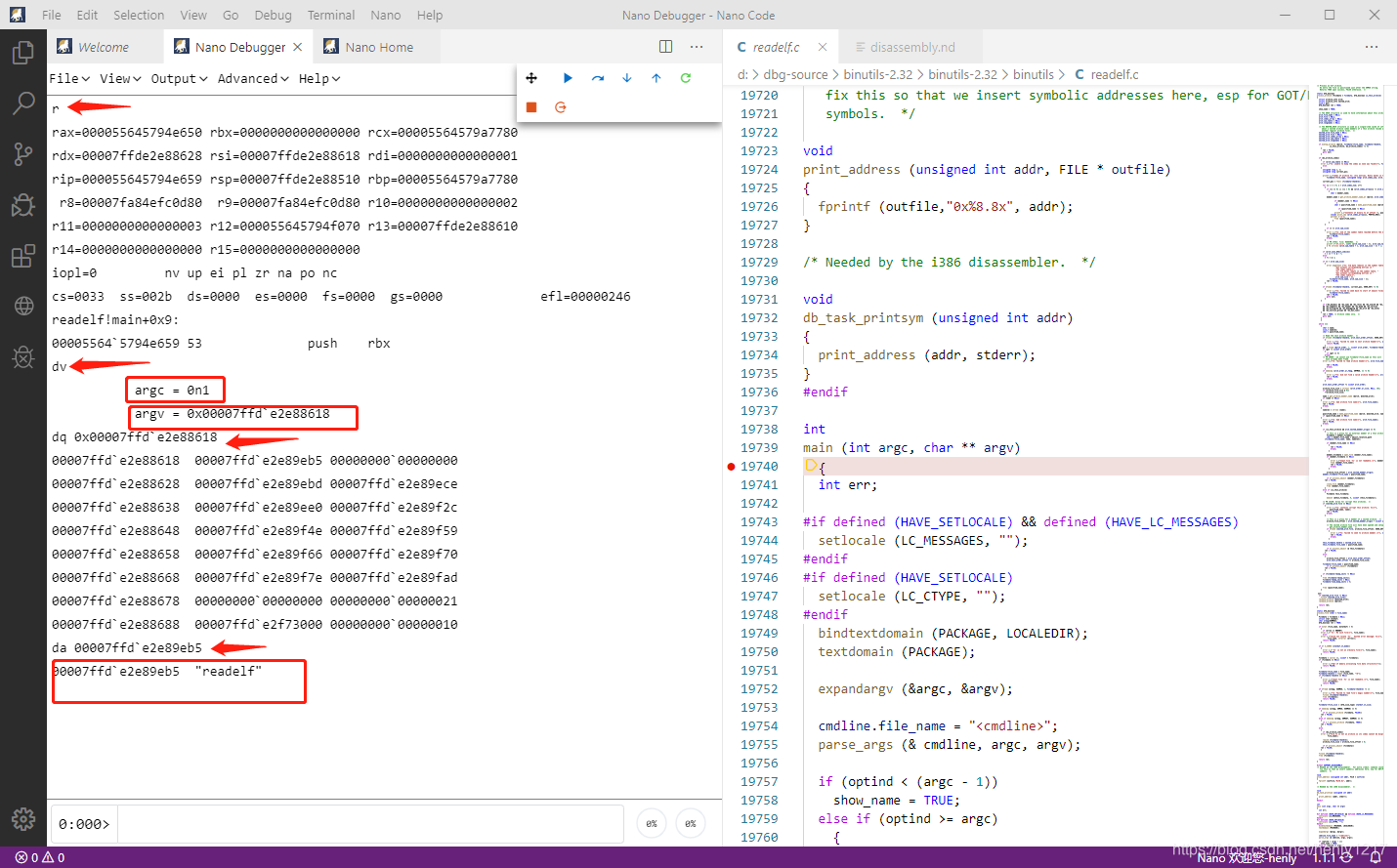Click 'readelf!main+0x9:' output line
The height and width of the screenshot is (868, 1397).
115,320
